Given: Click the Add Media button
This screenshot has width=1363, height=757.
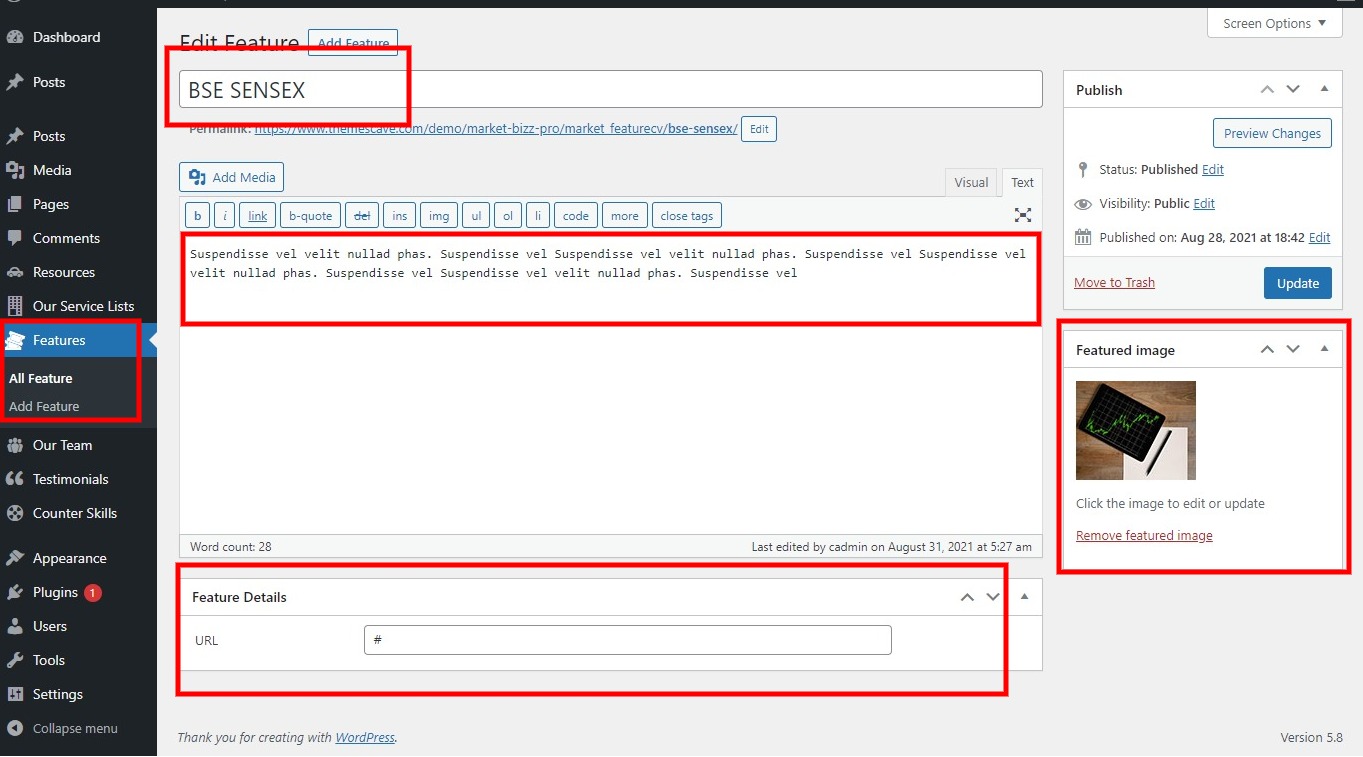Looking at the screenshot, I should tap(232, 177).
